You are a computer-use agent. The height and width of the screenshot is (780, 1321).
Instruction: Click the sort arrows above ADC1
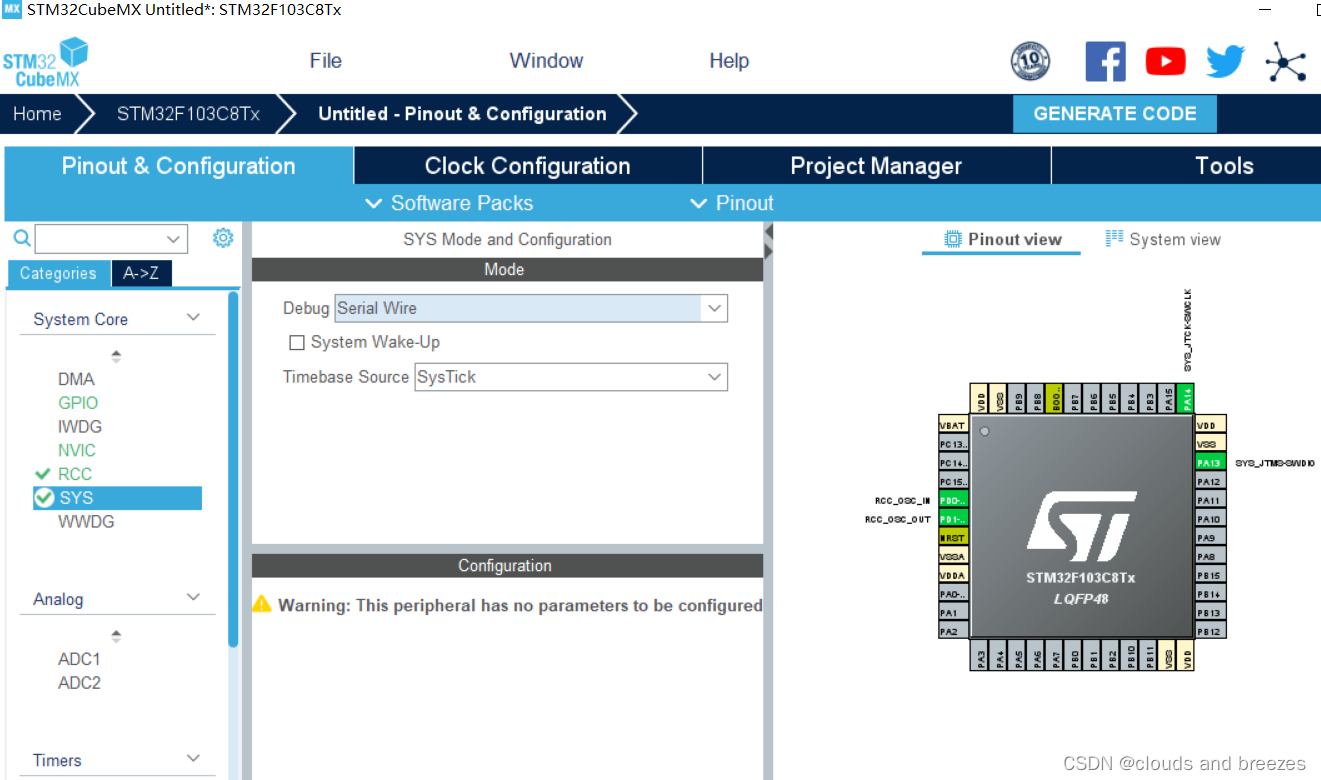click(116, 636)
